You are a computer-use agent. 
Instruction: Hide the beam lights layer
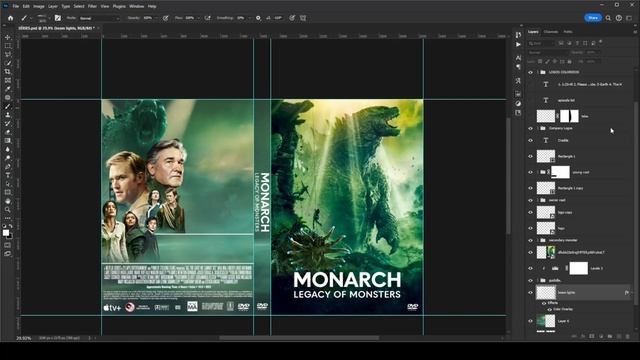pos(531,292)
